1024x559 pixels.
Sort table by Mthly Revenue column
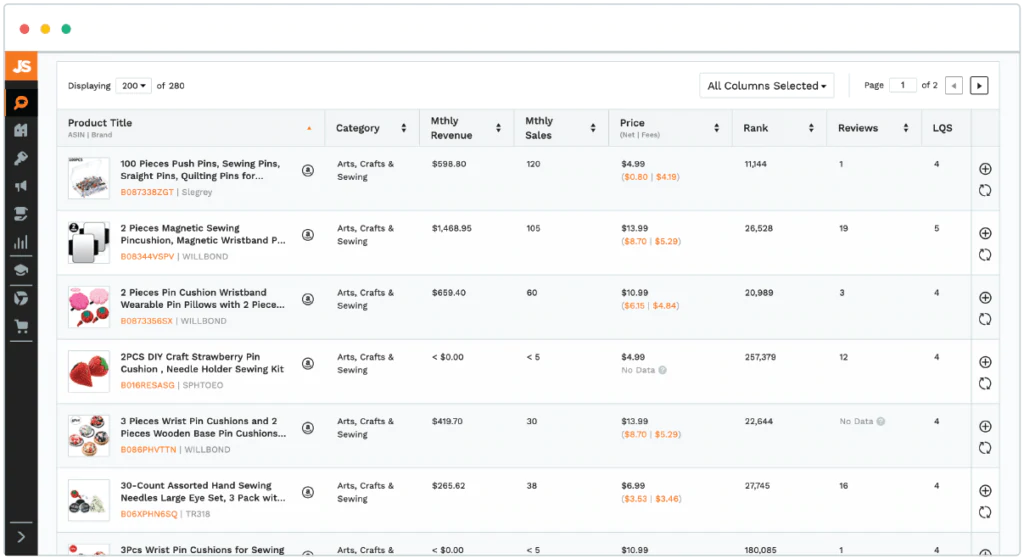pos(498,128)
